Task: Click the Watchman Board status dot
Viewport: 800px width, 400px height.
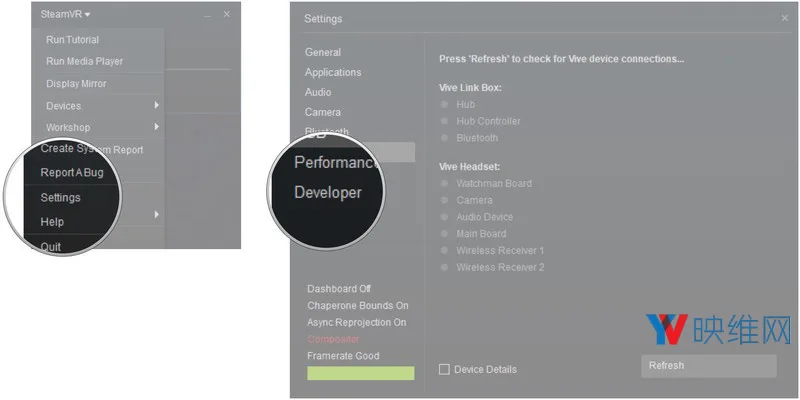Action: click(444, 183)
